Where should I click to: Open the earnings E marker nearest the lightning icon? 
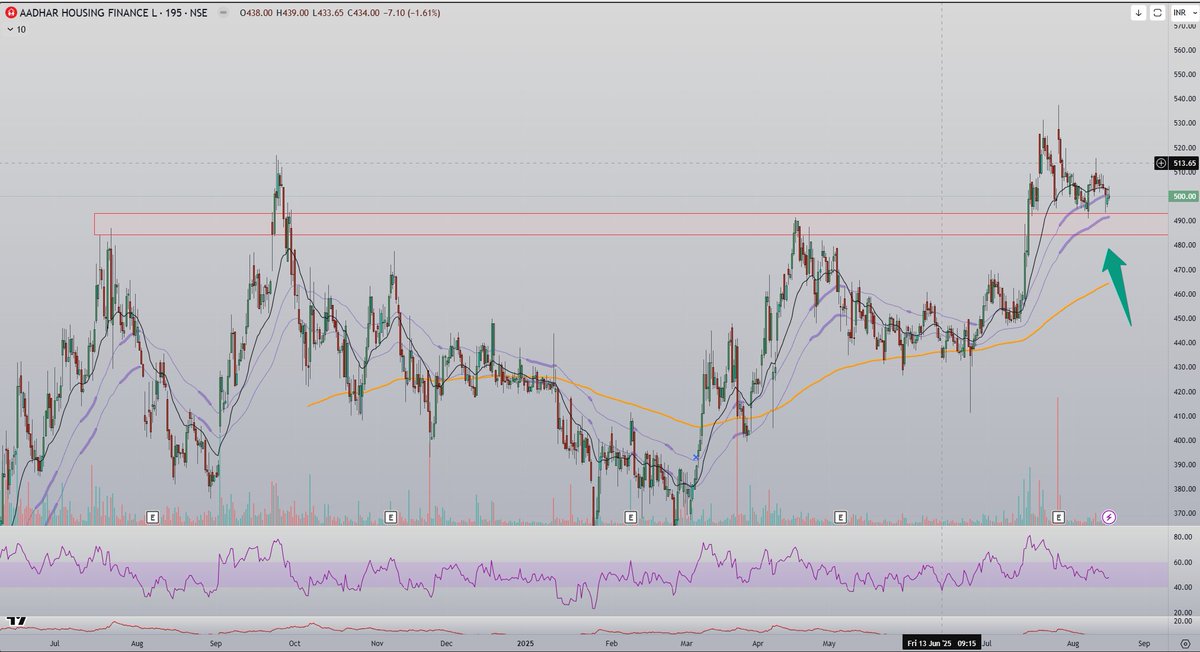tap(1059, 517)
